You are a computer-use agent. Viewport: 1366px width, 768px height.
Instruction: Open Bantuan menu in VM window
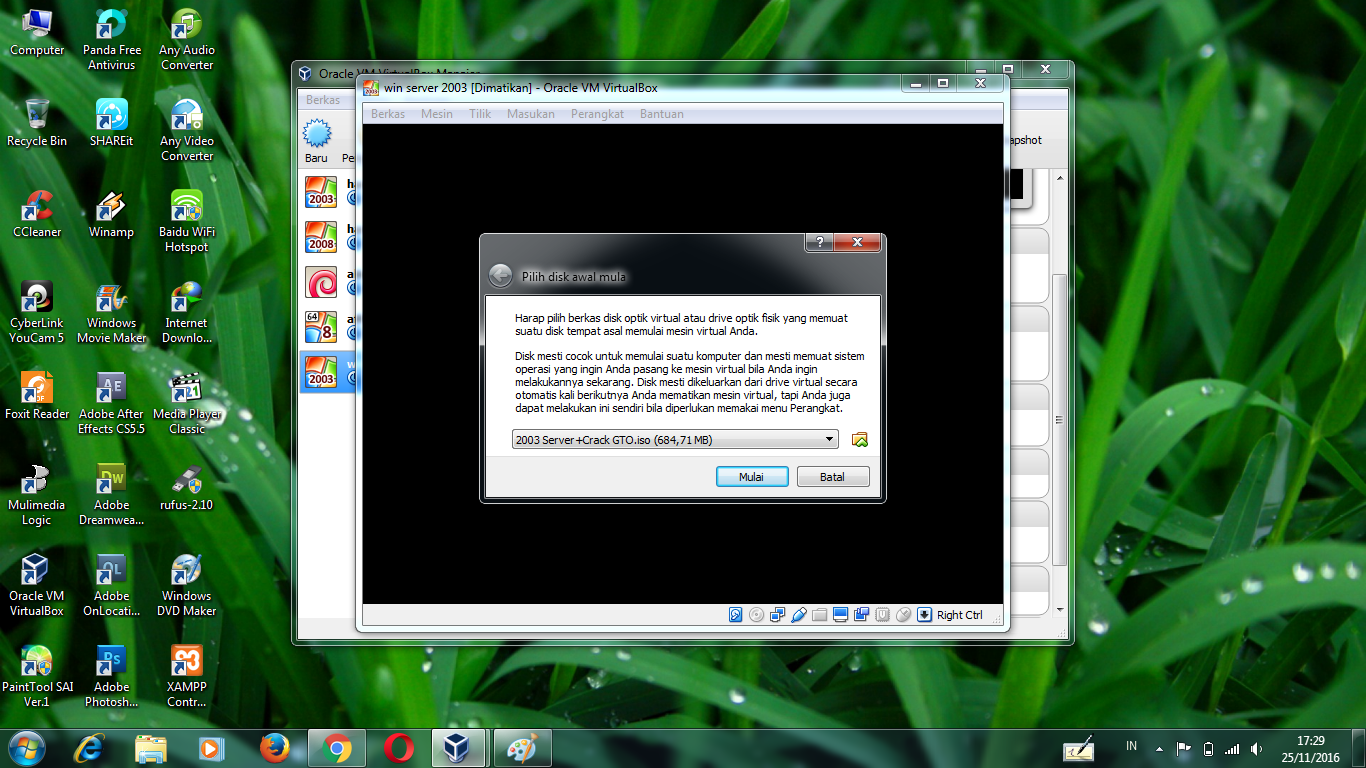(662, 114)
